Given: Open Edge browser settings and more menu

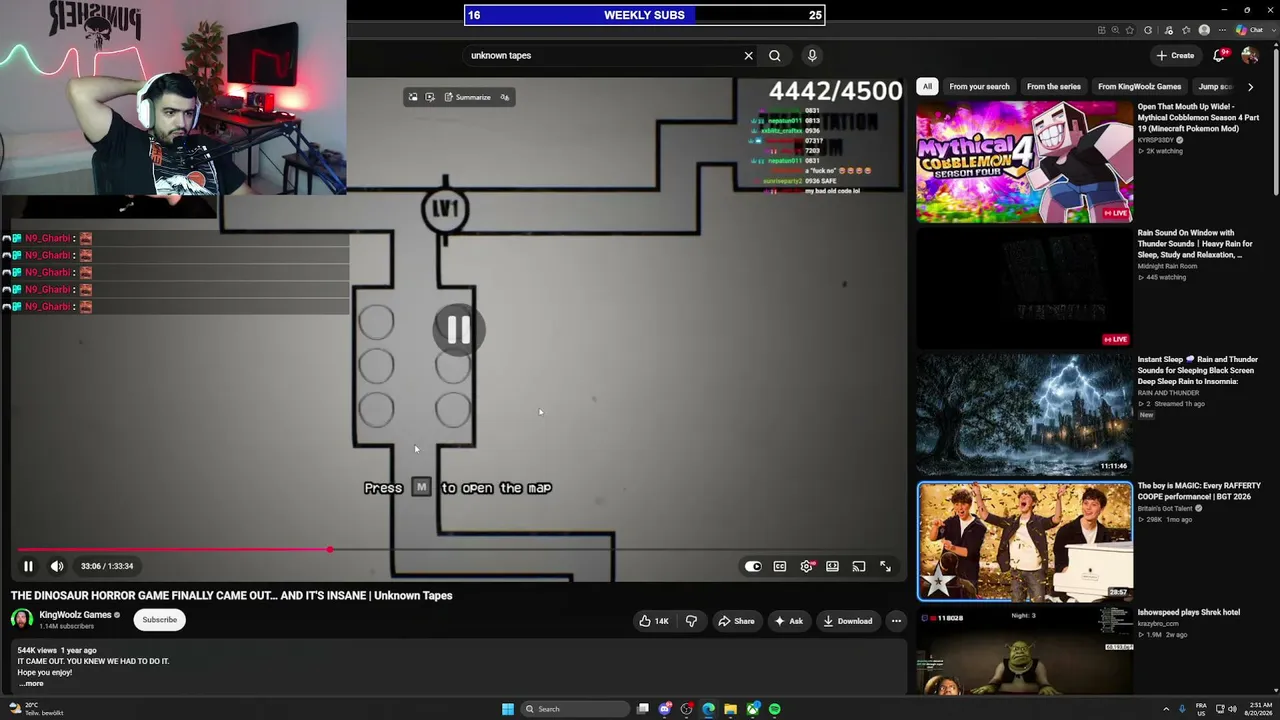Looking at the screenshot, I should click(1222, 30).
